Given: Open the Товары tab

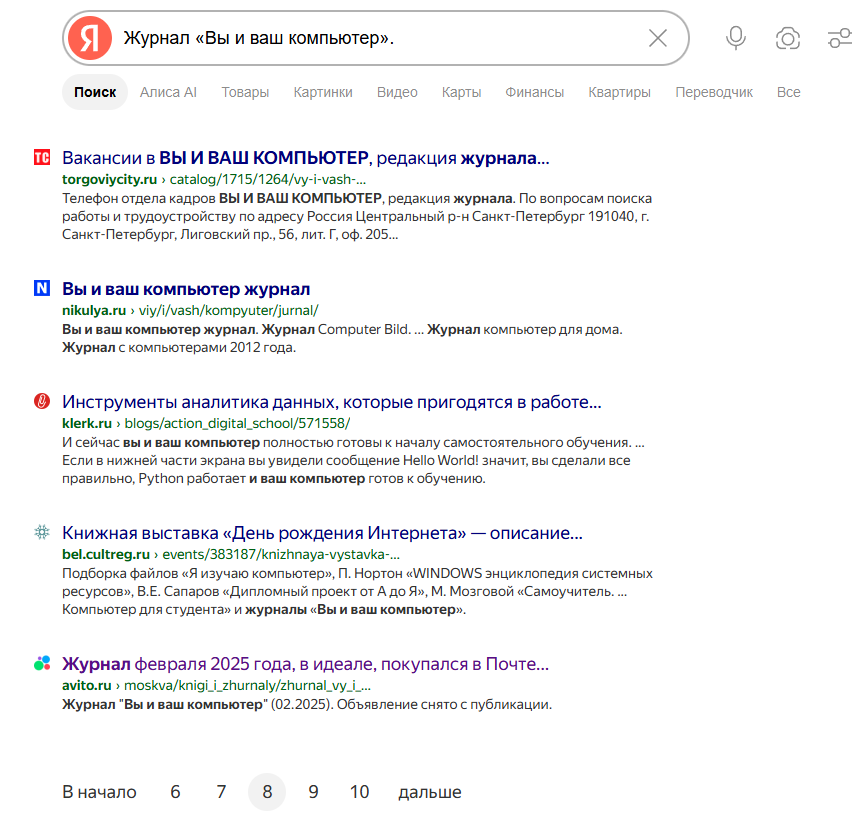Looking at the screenshot, I should tap(245, 92).
